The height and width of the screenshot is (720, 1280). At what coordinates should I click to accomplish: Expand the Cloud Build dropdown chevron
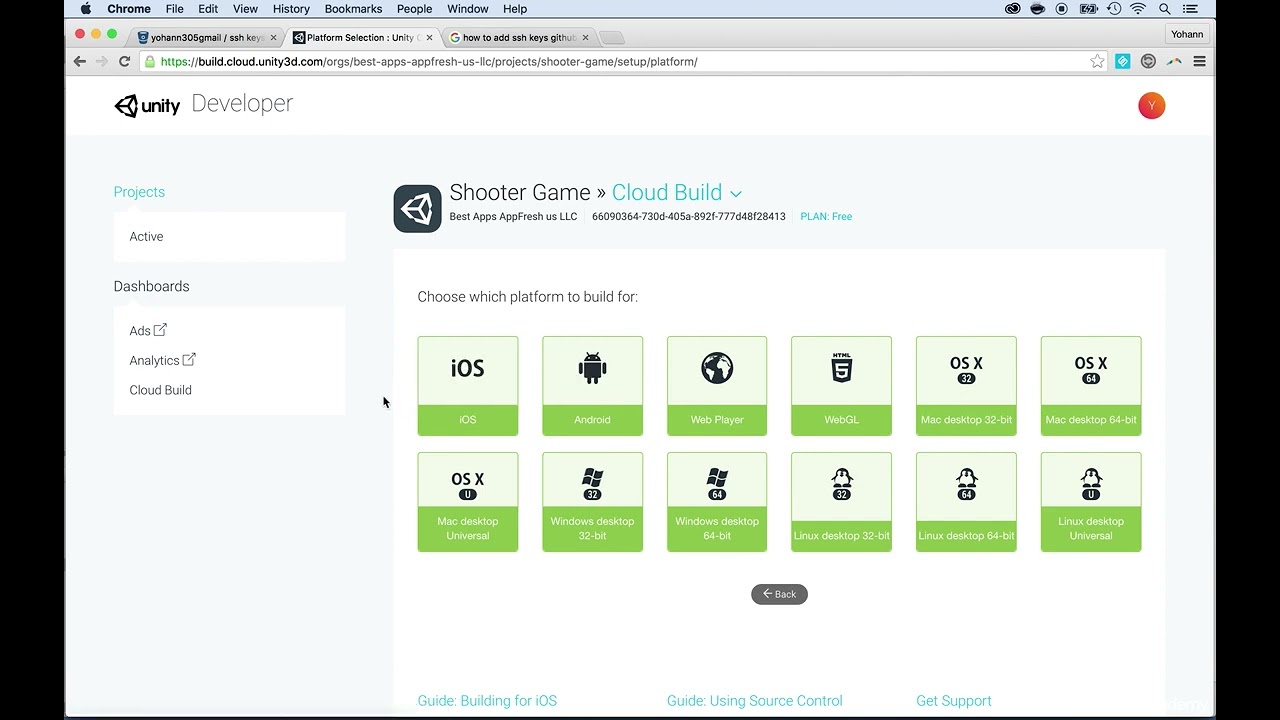click(x=736, y=194)
